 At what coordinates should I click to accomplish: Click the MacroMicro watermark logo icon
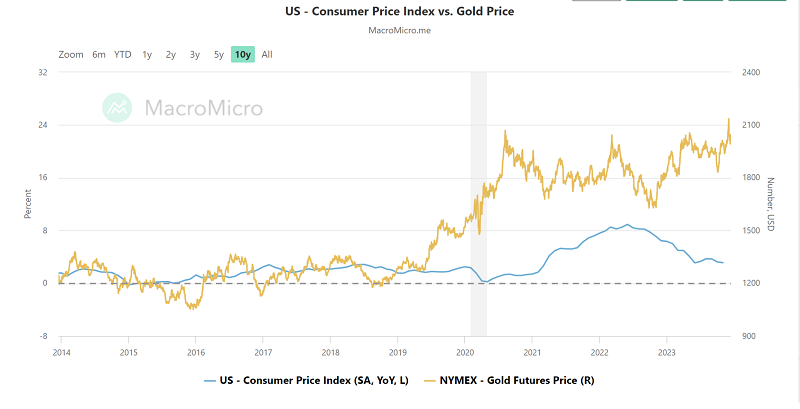119,107
